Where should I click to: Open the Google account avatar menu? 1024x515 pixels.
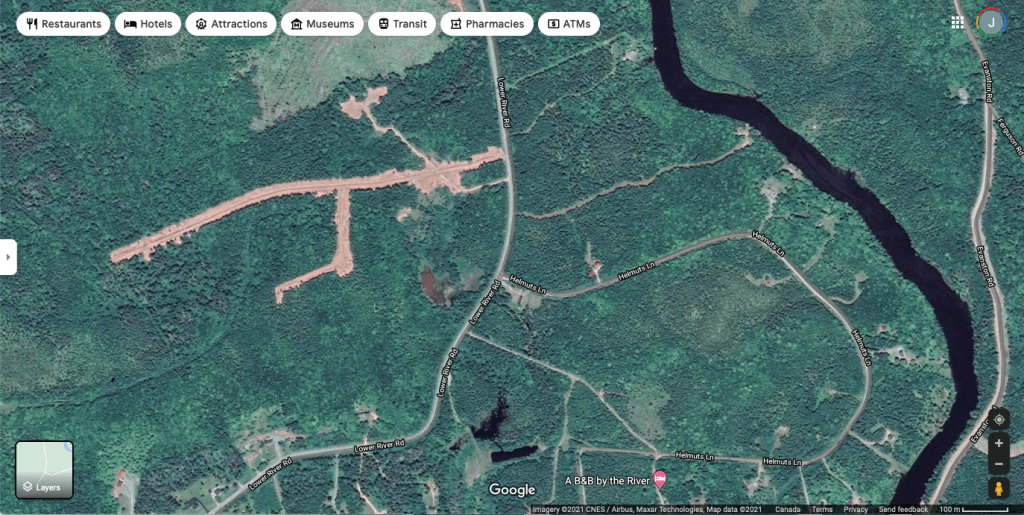990,22
